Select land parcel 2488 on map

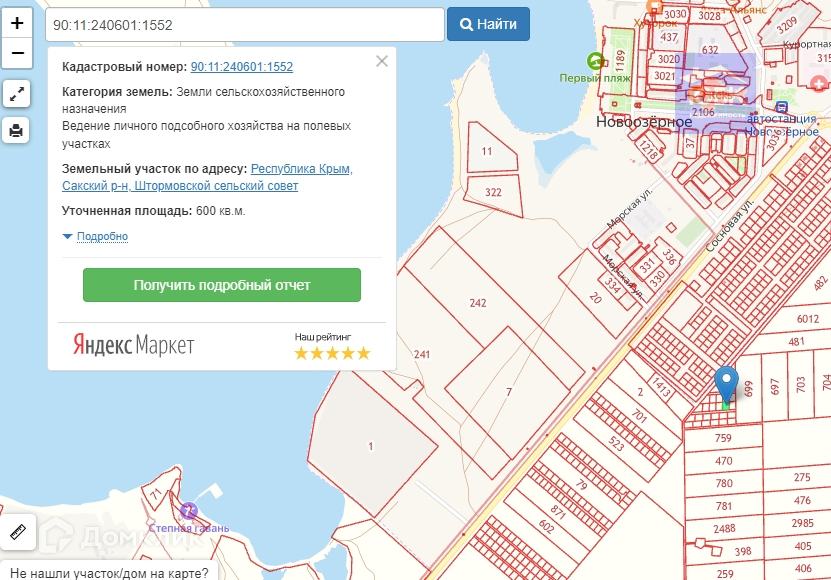click(724, 529)
